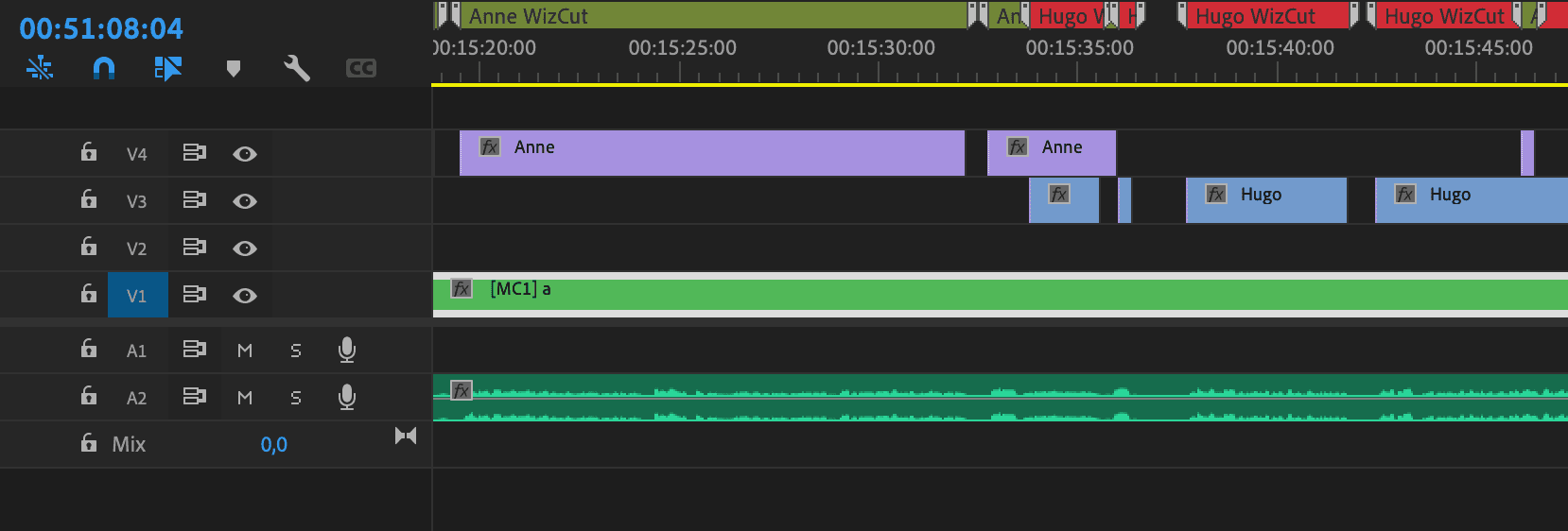This screenshot has height=531, width=1568.
Task: Toggle lock on track V3
Action: (x=89, y=199)
